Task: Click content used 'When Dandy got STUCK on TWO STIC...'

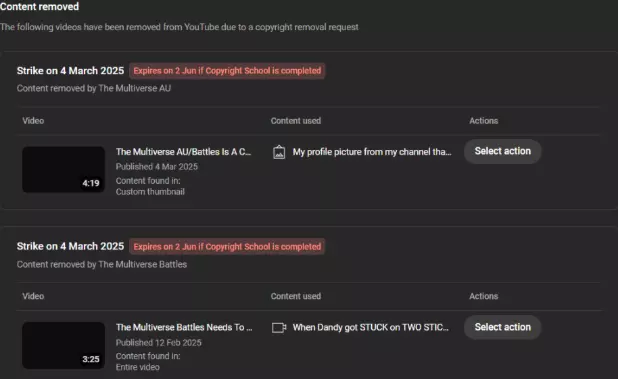Action: click(370, 327)
